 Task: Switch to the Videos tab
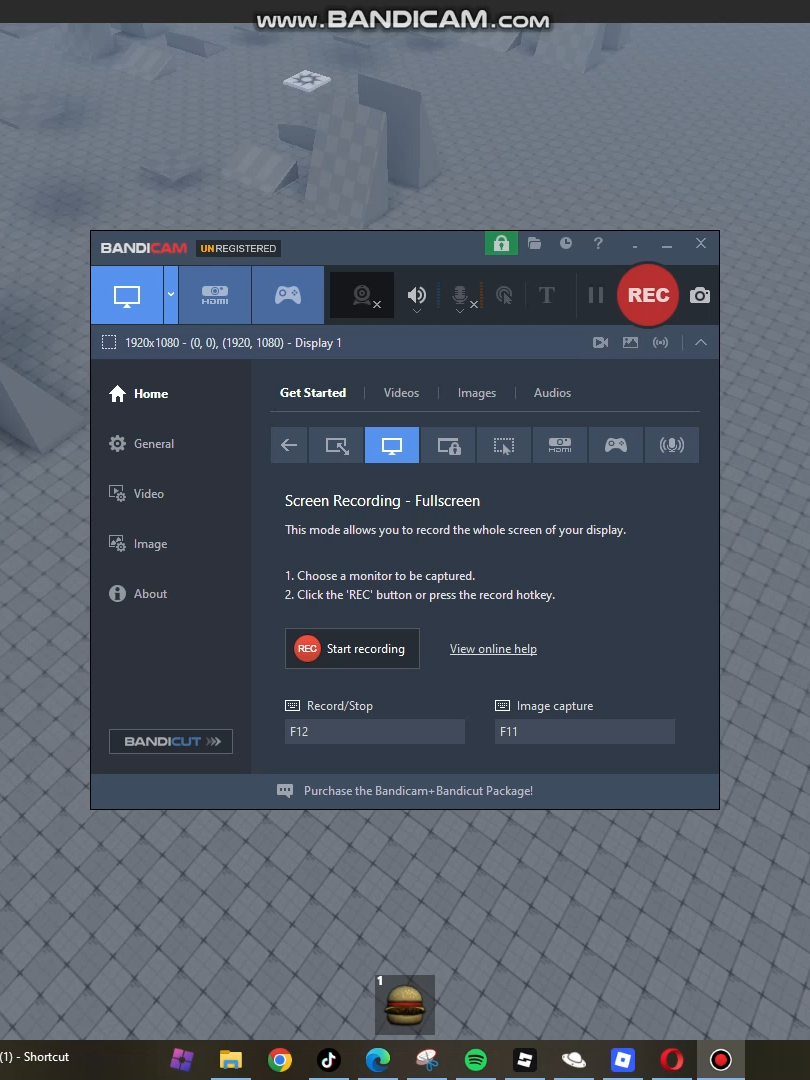point(402,393)
